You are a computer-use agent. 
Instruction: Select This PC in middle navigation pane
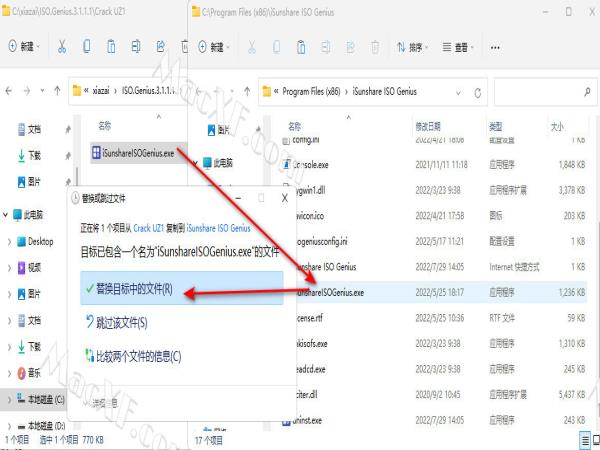pos(218,163)
